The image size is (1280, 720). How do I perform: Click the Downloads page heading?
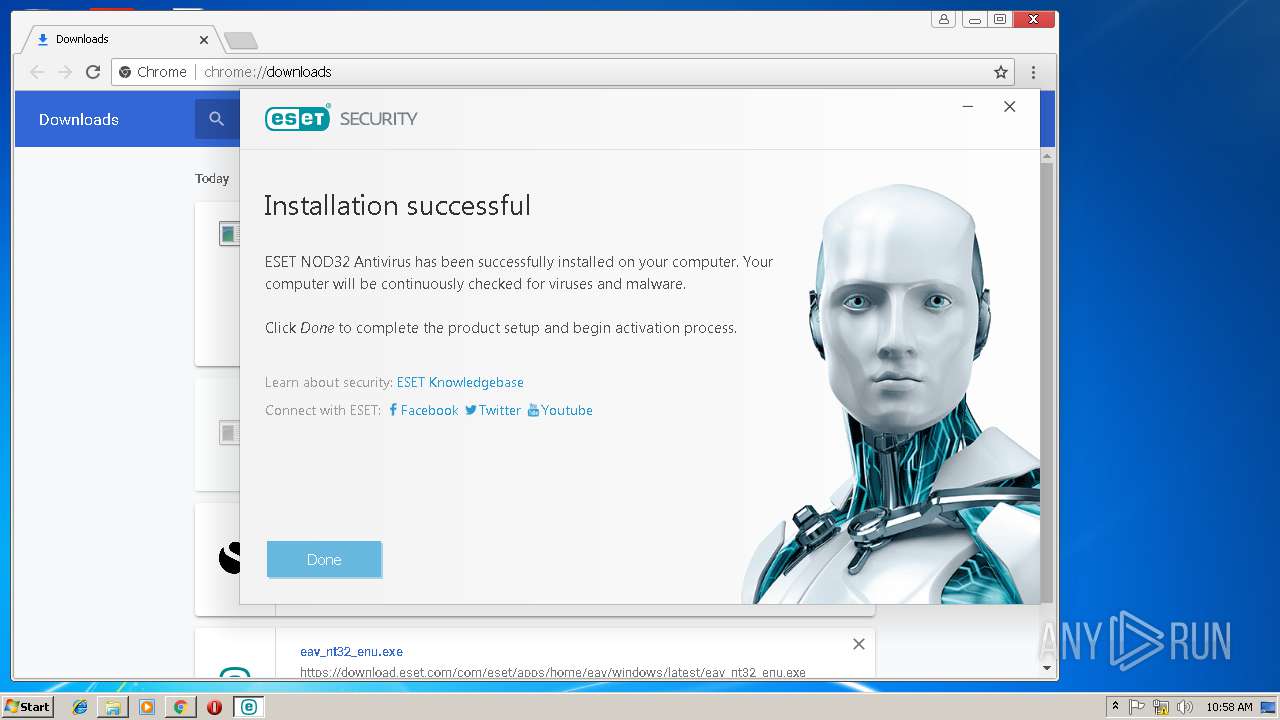tap(79, 119)
